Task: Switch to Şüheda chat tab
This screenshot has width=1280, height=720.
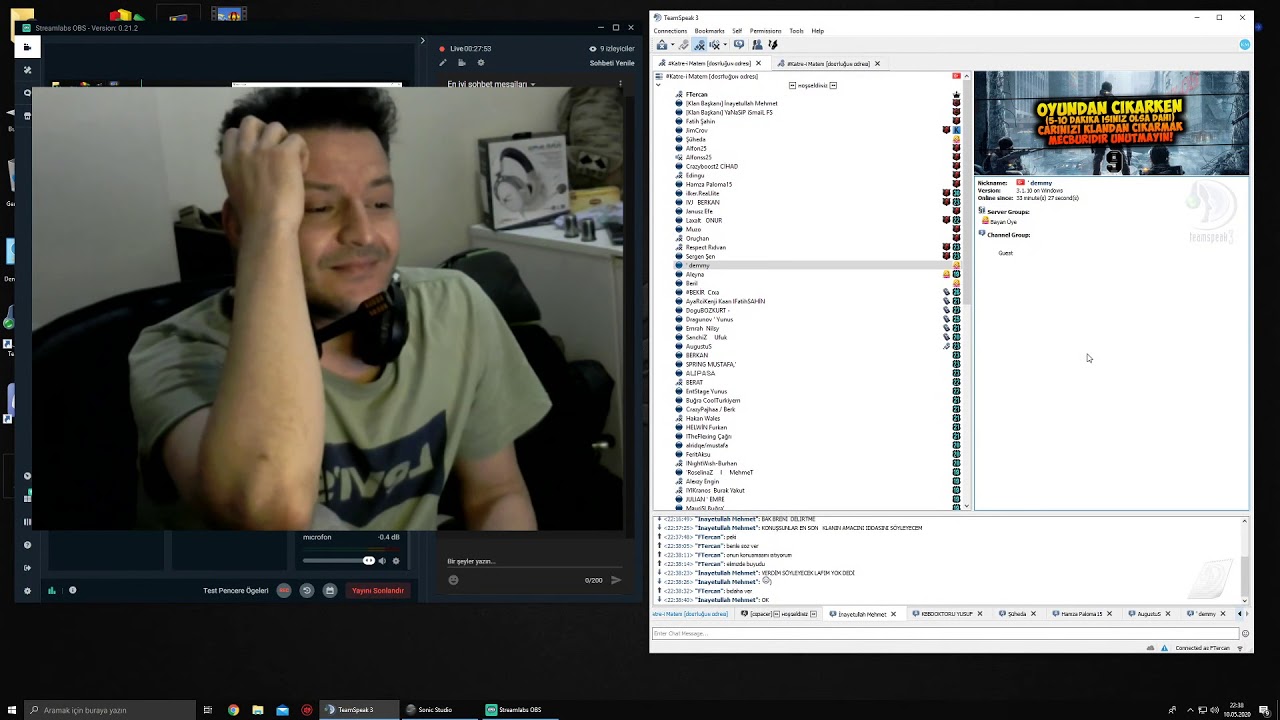Action: click(x=1017, y=614)
